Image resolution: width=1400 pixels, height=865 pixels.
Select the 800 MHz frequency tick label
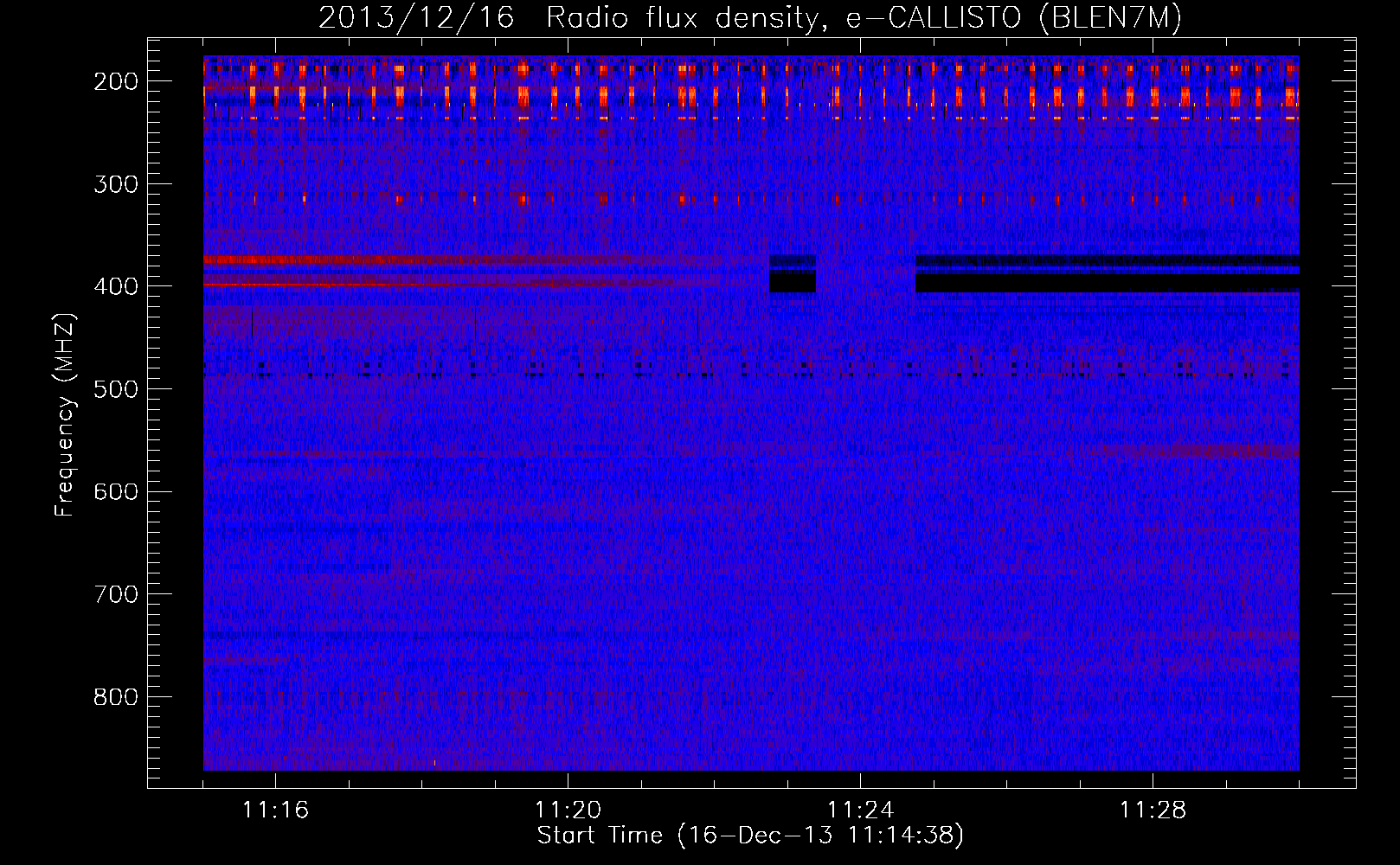coord(115,697)
